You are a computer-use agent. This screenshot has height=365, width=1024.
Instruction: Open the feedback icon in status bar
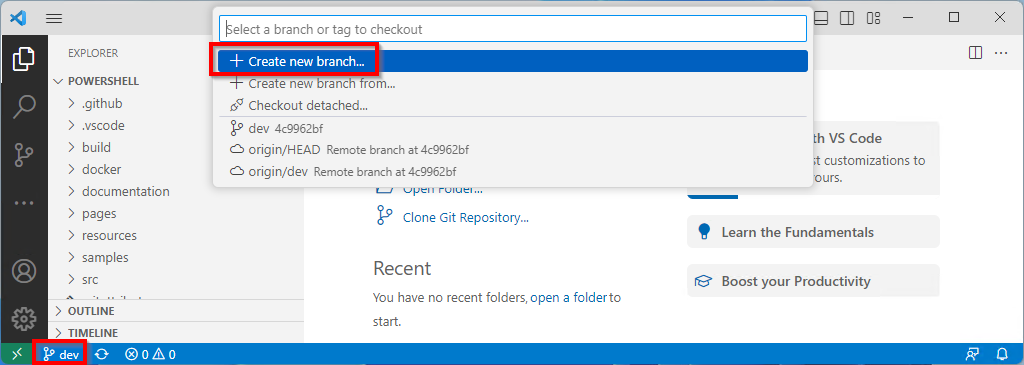coord(973,355)
